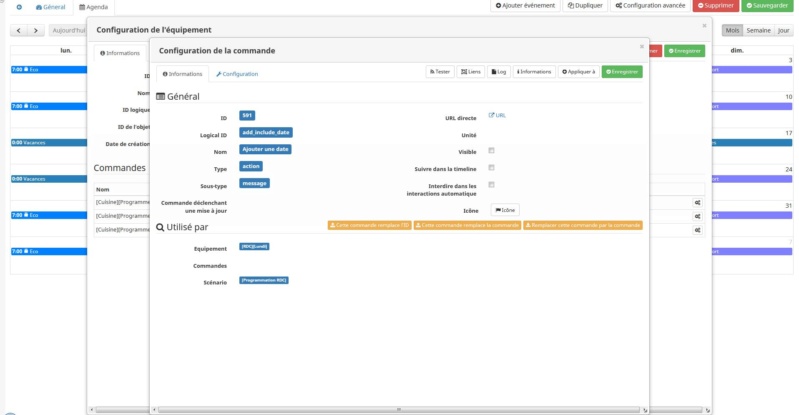Click the resize grip of command dialog
799x415 pixels.
click(645, 410)
